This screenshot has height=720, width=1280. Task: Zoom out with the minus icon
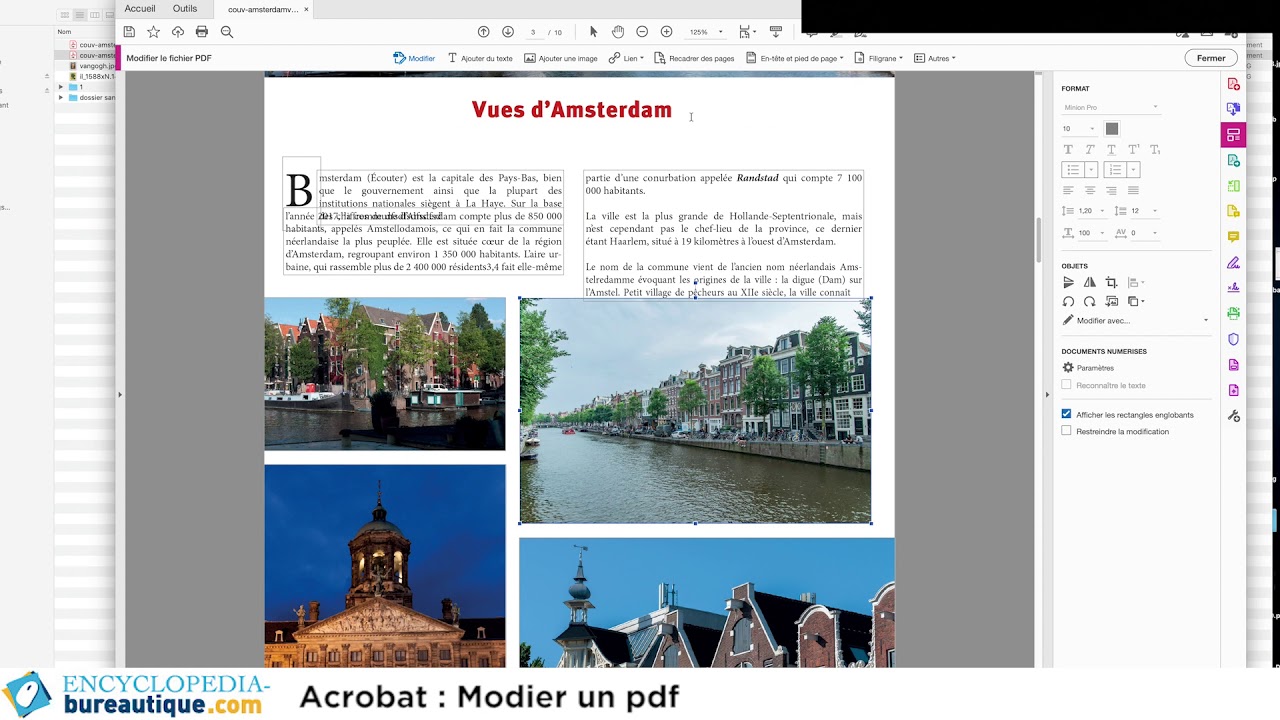tap(642, 32)
